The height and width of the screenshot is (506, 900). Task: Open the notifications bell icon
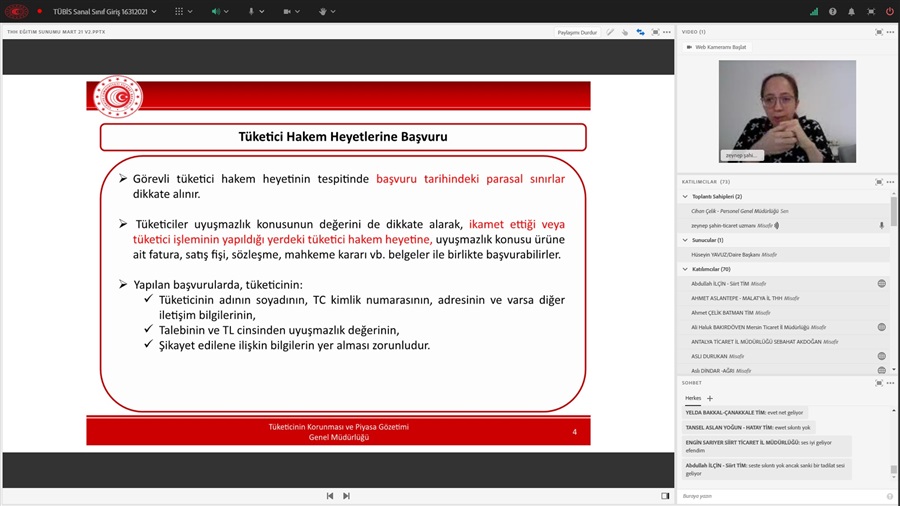pyautogui.click(x=851, y=11)
